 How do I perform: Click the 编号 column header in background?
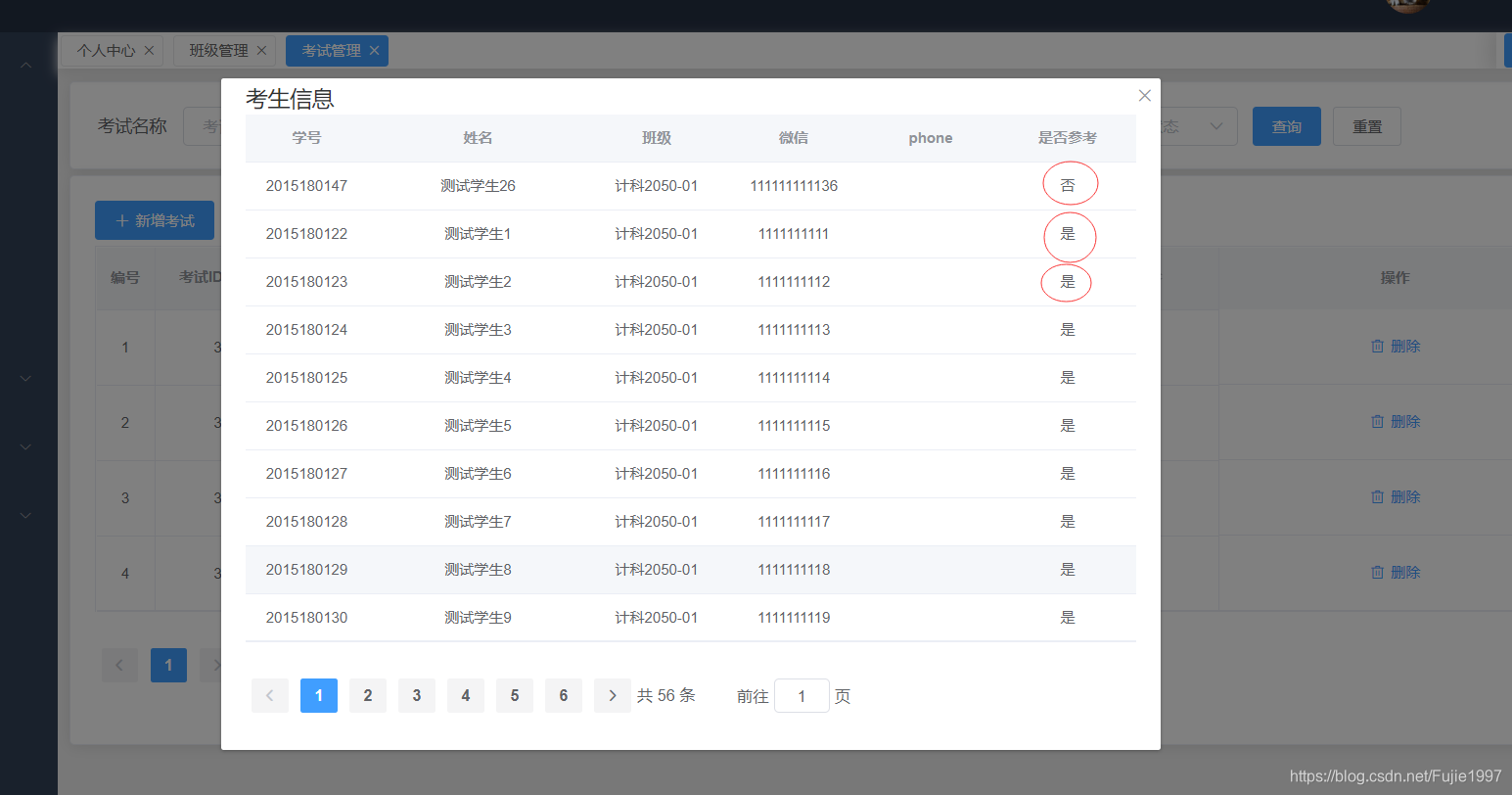click(x=125, y=278)
